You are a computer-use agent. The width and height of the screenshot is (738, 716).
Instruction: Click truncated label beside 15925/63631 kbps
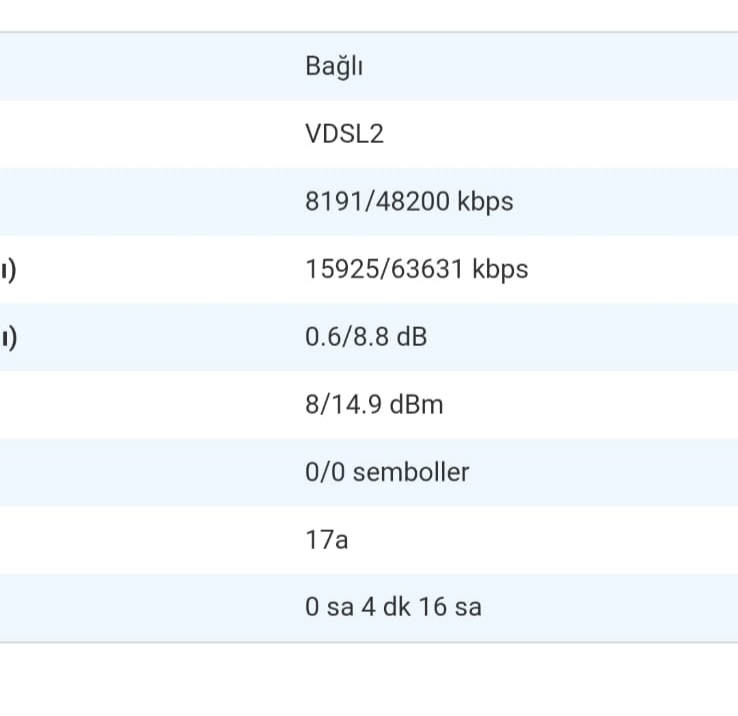click(x=8, y=270)
